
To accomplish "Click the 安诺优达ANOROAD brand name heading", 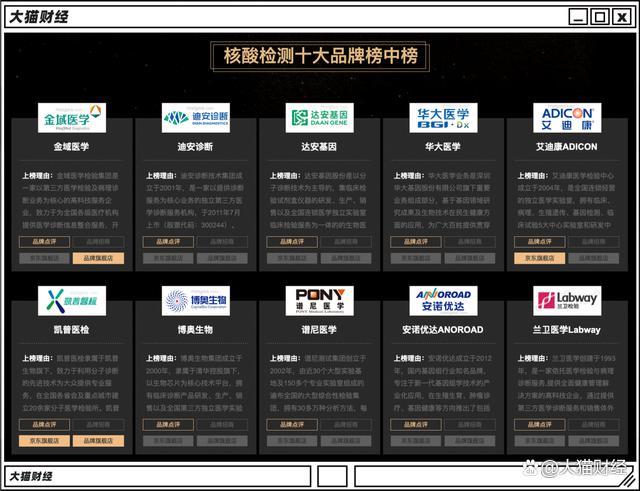I will 443,330.
